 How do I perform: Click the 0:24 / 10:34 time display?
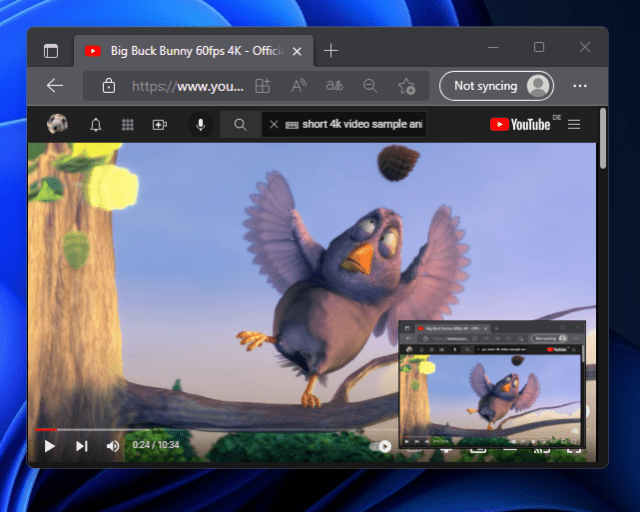(x=156, y=445)
